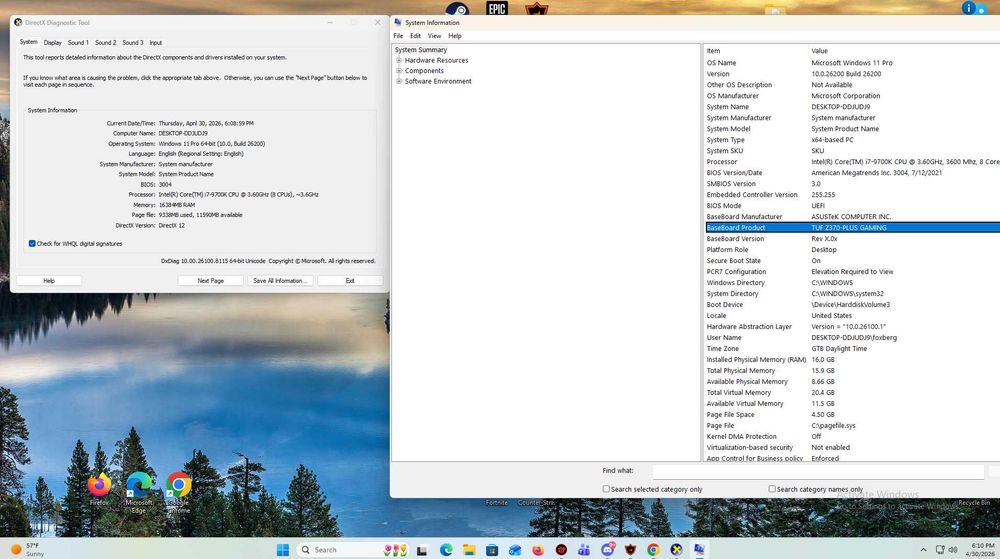Toggle Check for WHQL digital signatures
Viewport: 1000px width, 559px height.
click(32, 243)
